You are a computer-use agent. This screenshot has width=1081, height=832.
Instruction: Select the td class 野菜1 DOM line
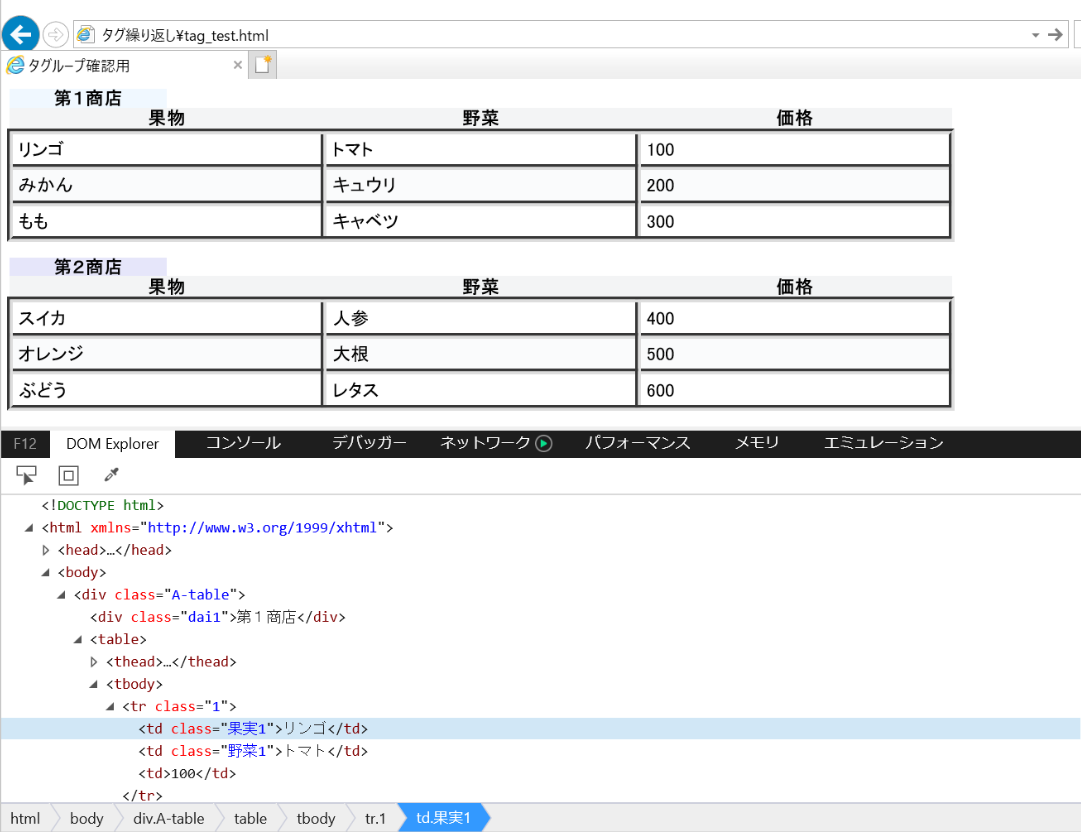click(x=253, y=751)
